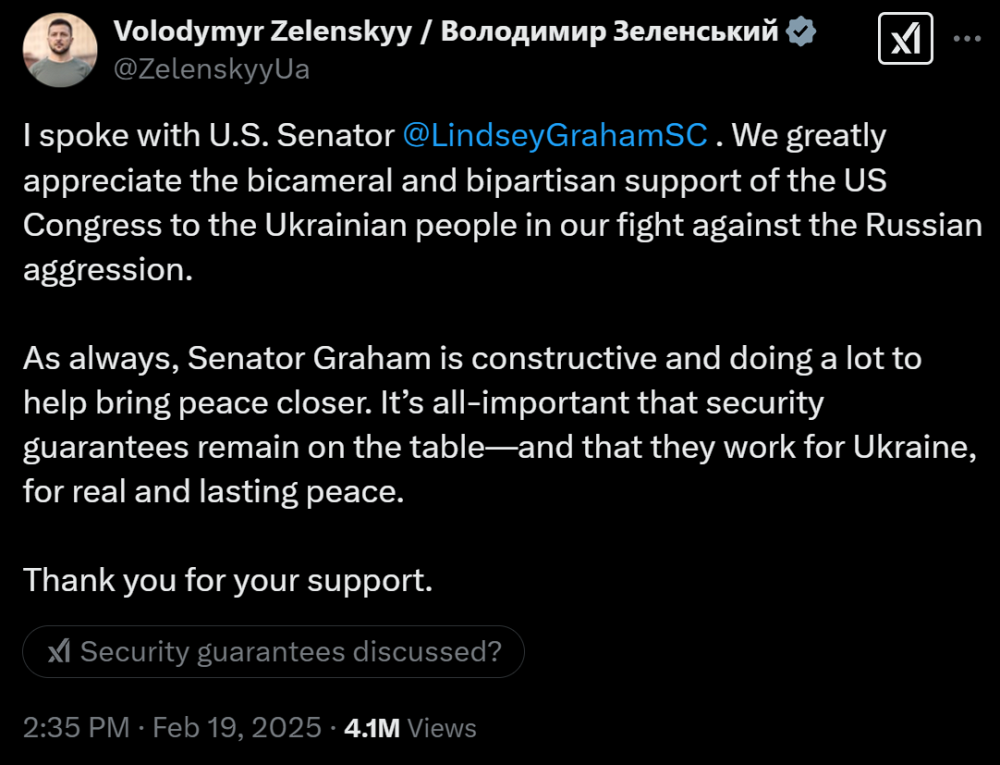Click the Grok logo inside the suggestion pill
The image size is (1000, 765).
pos(59,652)
